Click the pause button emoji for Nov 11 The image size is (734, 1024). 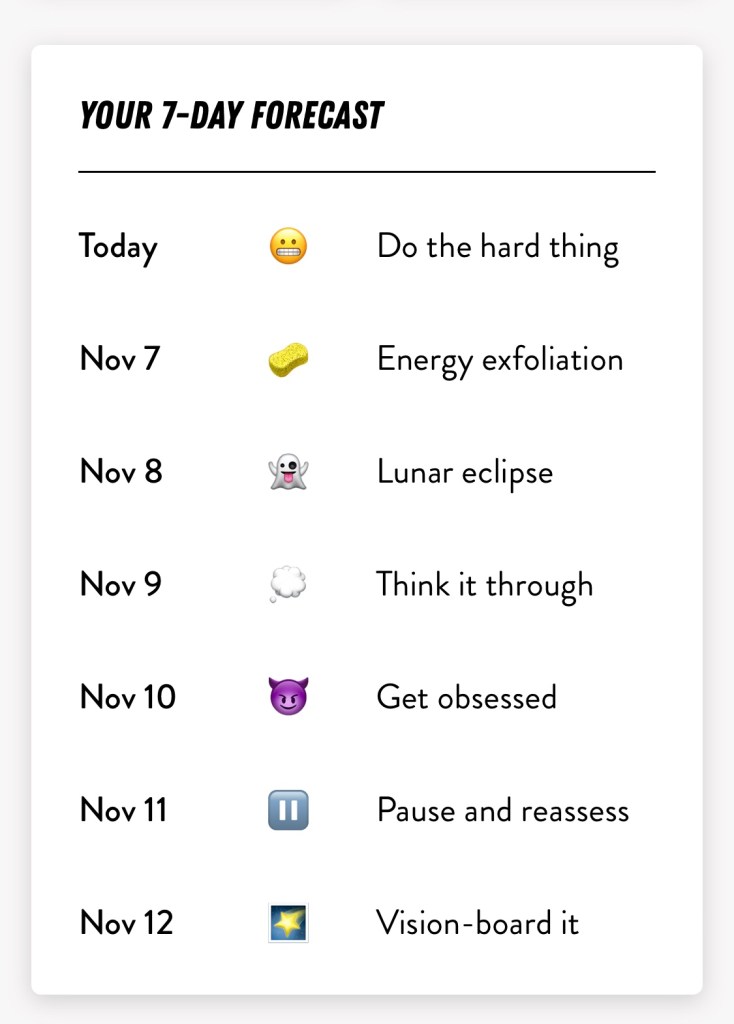pos(288,810)
